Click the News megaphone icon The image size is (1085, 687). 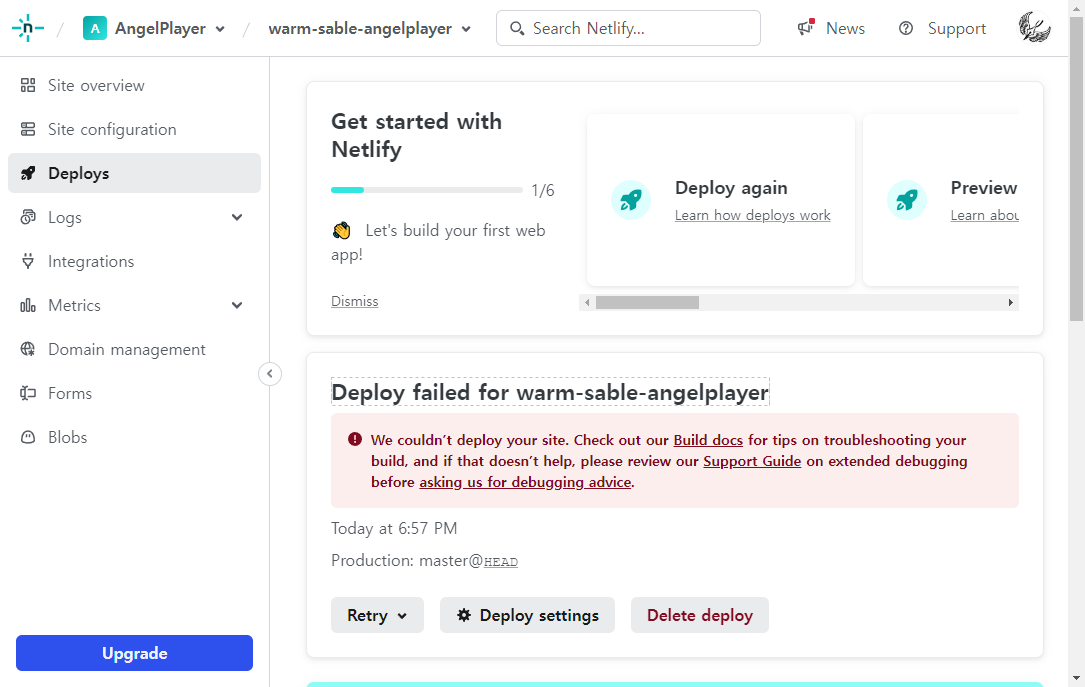click(x=805, y=28)
